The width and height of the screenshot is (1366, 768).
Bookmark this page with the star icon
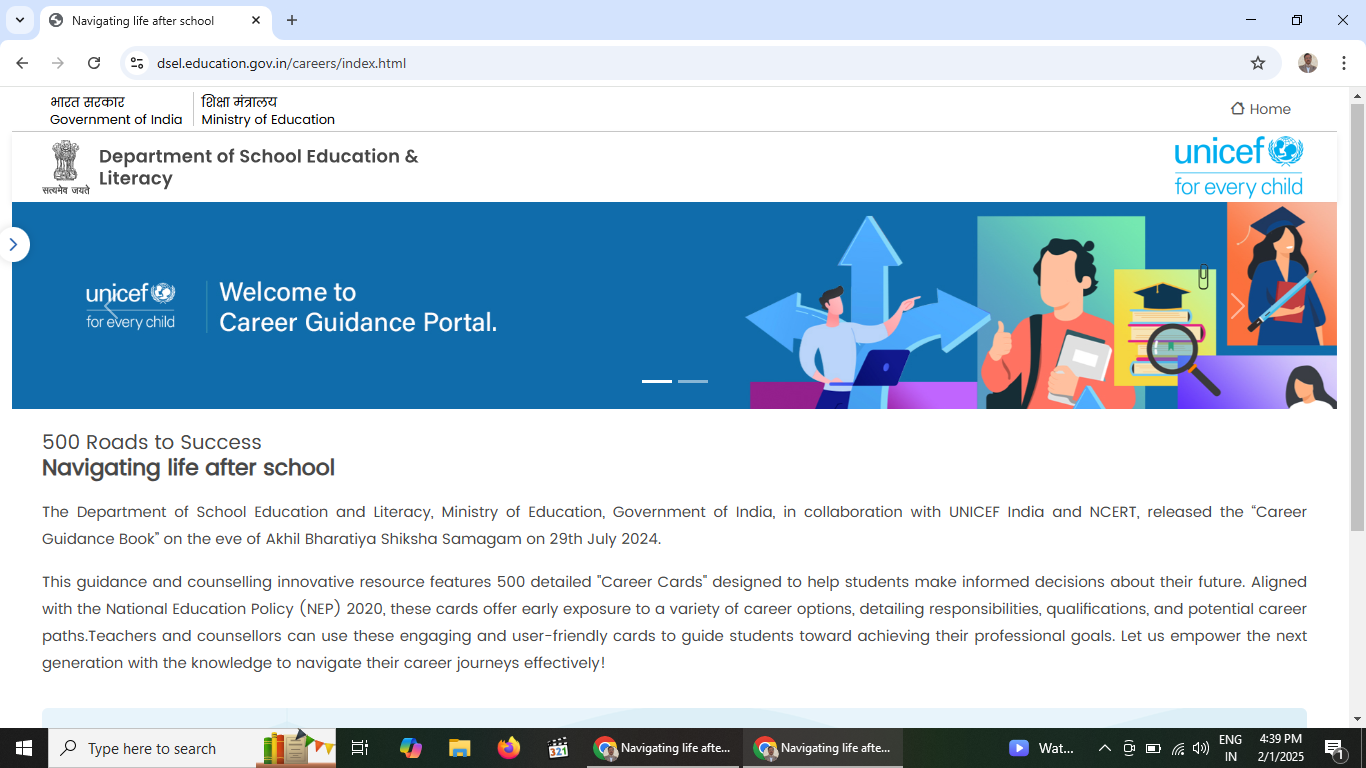(1258, 63)
